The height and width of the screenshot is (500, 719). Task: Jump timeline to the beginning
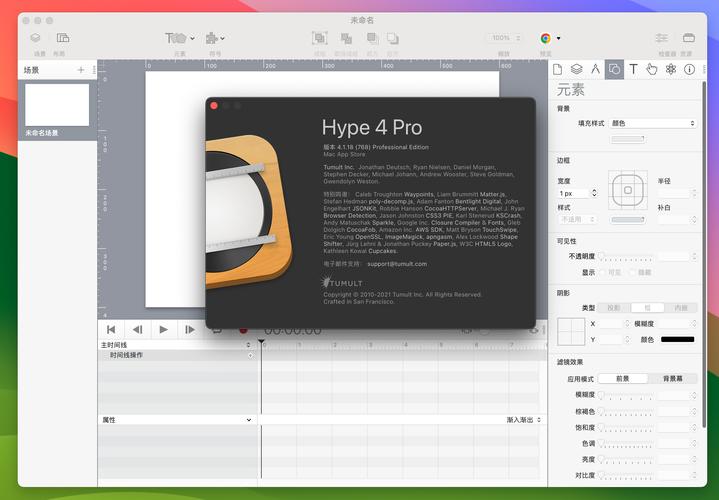111,329
